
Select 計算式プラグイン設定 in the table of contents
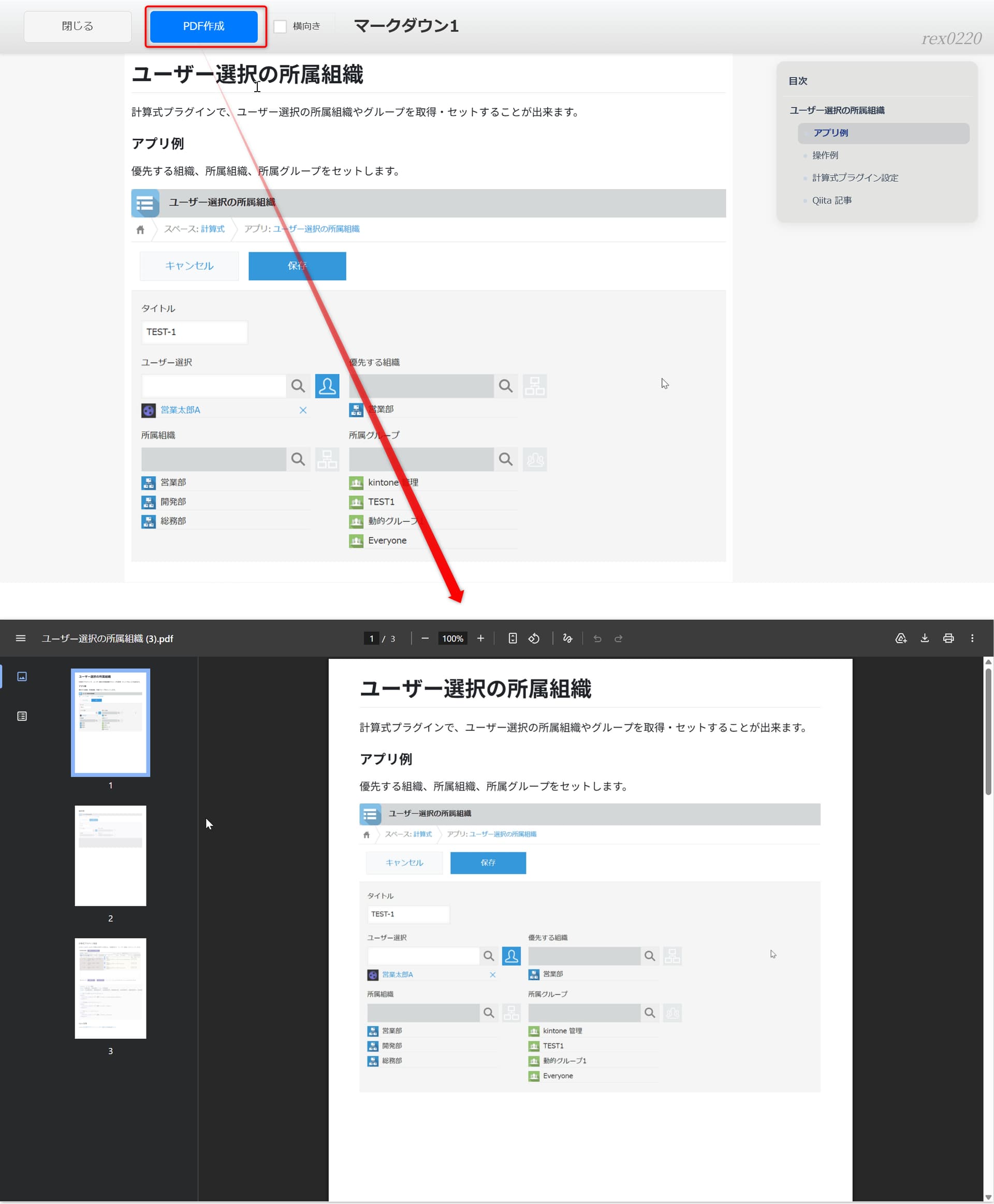click(854, 178)
